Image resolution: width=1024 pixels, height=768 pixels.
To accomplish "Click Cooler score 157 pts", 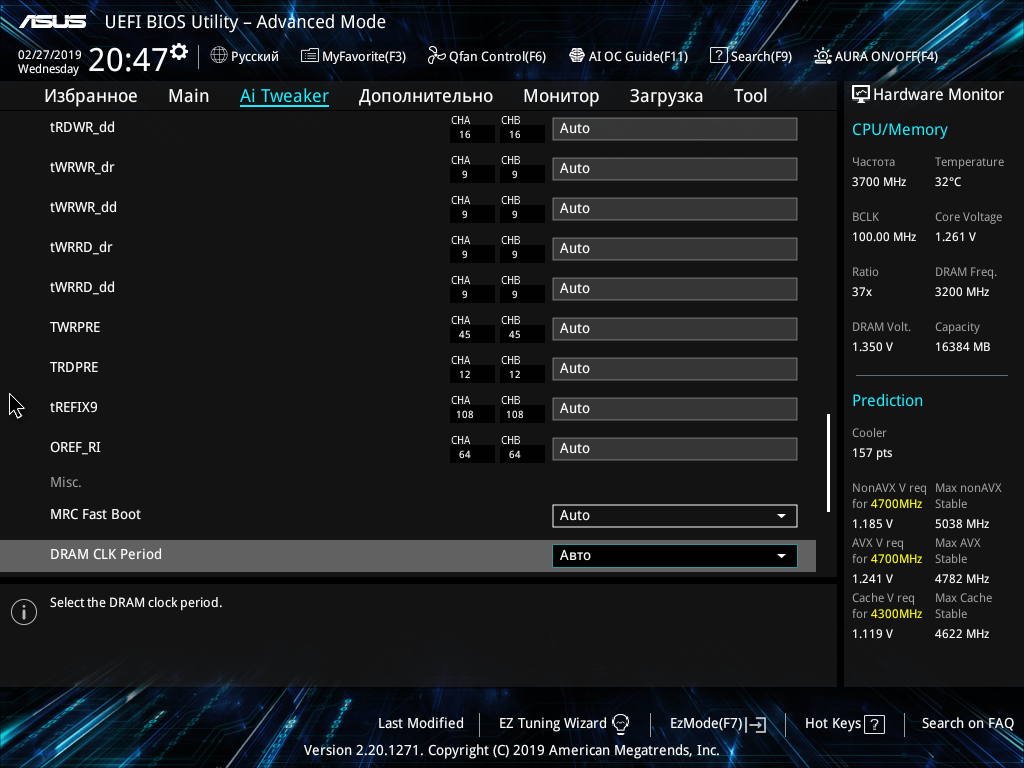I will (x=872, y=453).
